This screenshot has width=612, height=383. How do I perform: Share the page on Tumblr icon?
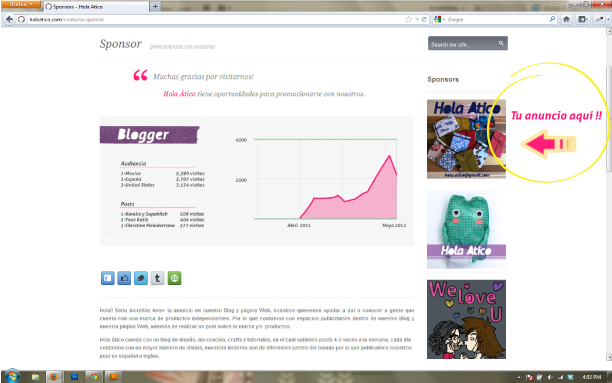pyautogui.click(x=157, y=278)
